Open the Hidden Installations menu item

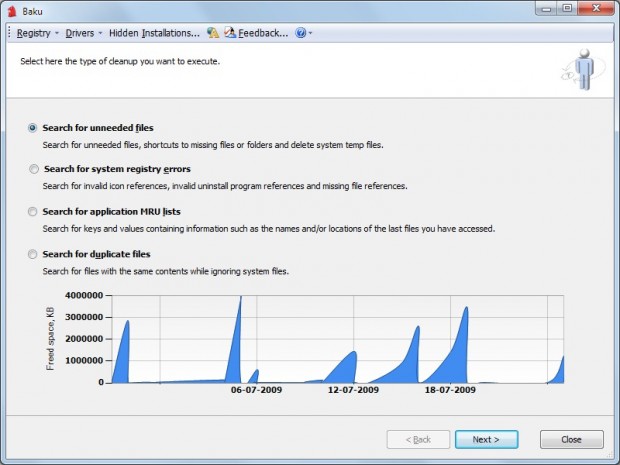pos(154,33)
